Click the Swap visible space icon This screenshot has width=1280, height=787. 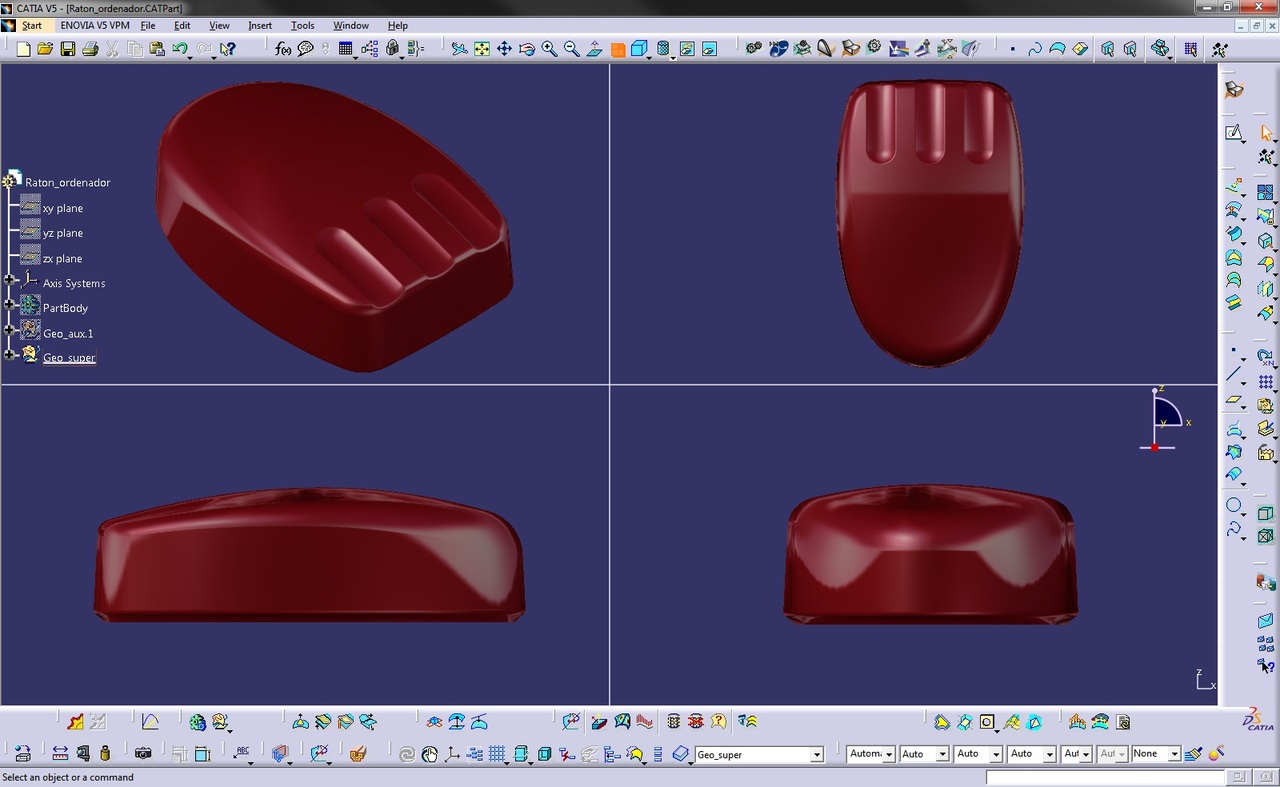(x=709, y=48)
